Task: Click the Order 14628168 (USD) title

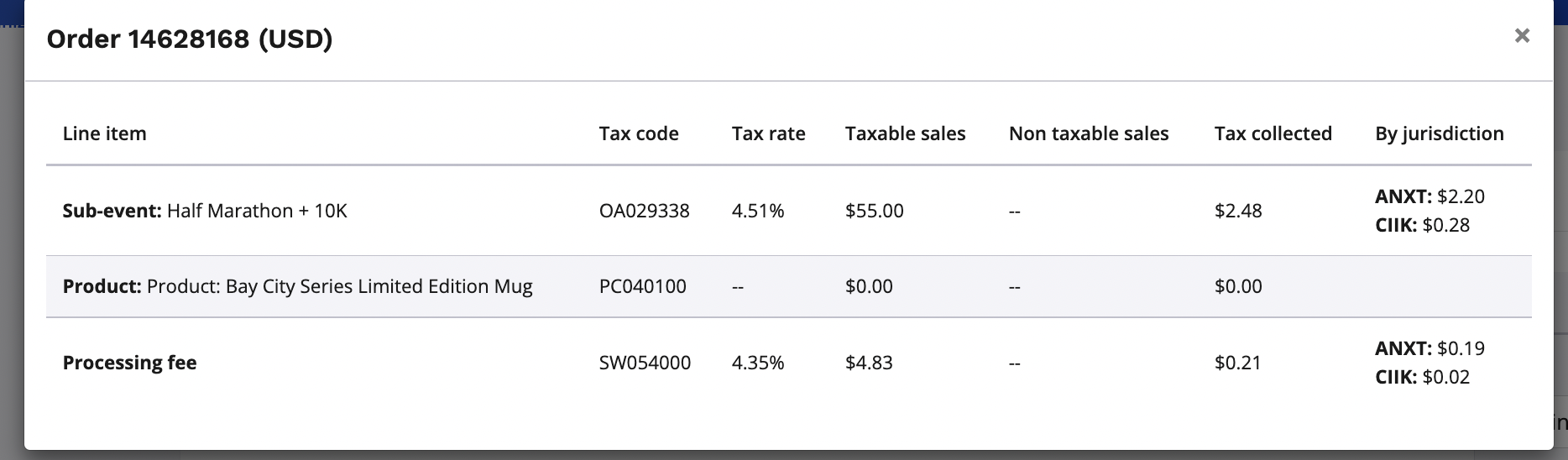Action: tap(190, 39)
